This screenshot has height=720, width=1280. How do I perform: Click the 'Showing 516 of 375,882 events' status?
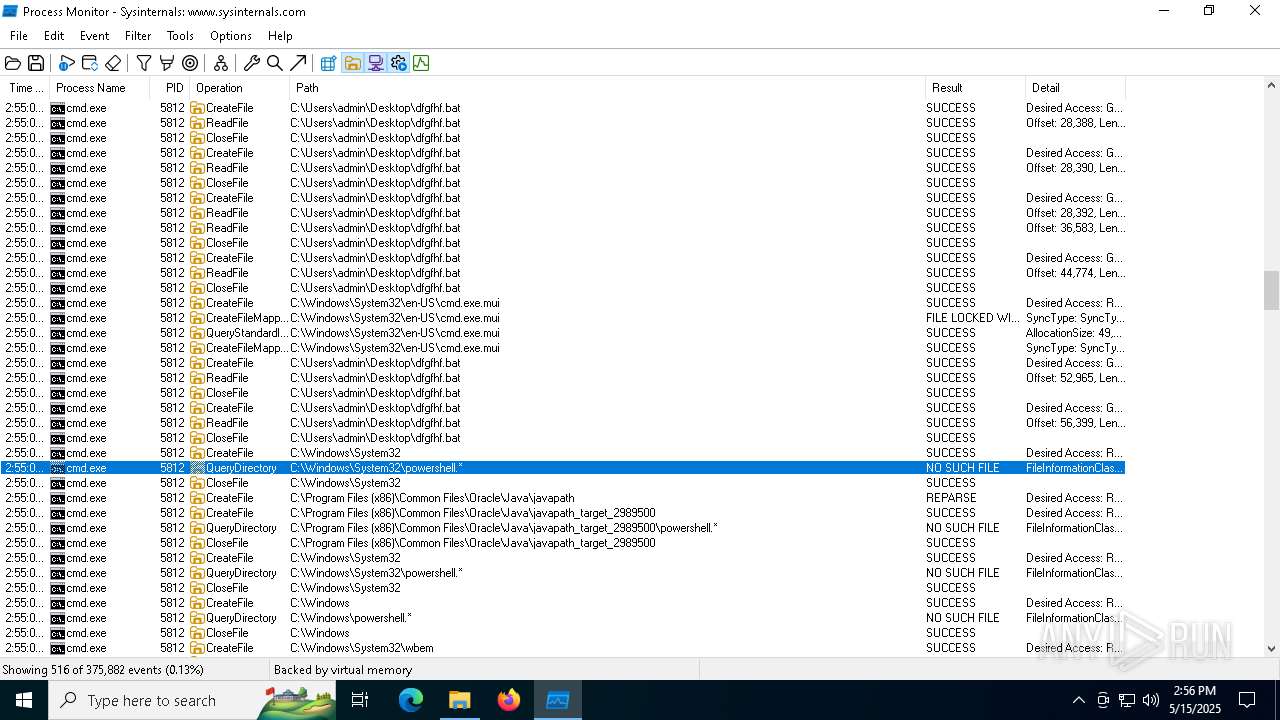[x=103, y=670]
